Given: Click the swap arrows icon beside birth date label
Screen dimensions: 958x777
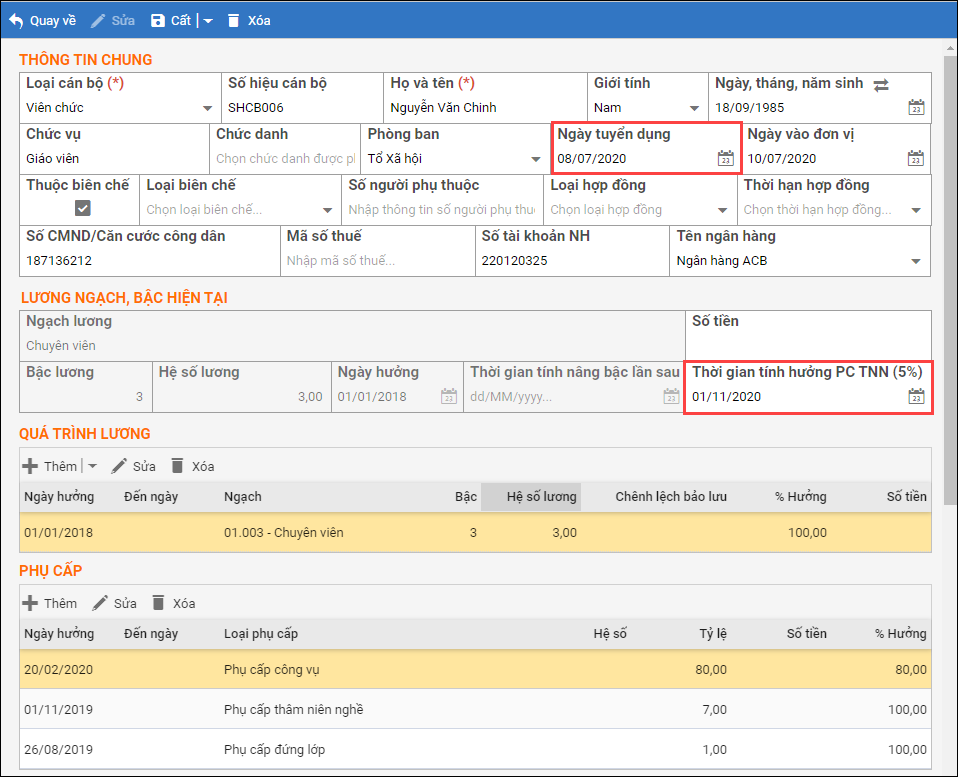Looking at the screenshot, I should [881, 85].
